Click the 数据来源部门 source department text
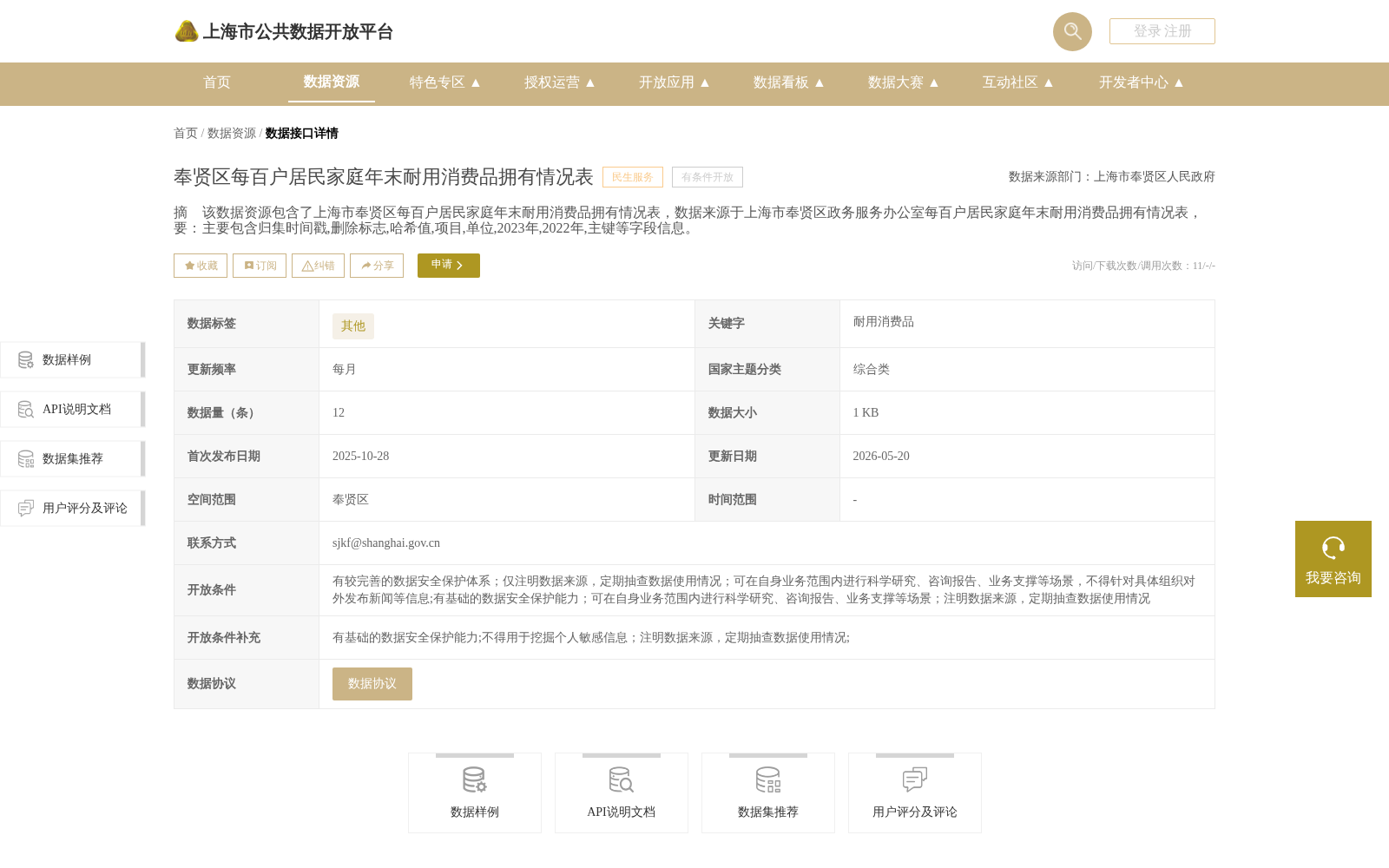This screenshot has width=1389, height=868. [1112, 177]
